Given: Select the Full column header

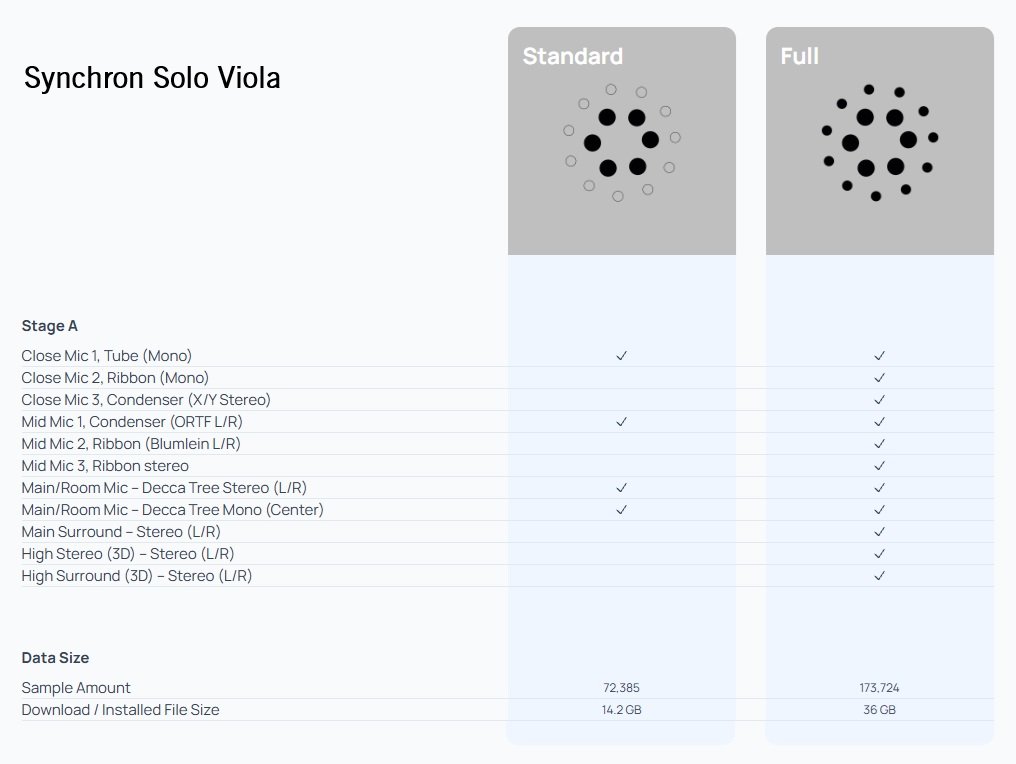Looking at the screenshot, I should tap(800, 56).
